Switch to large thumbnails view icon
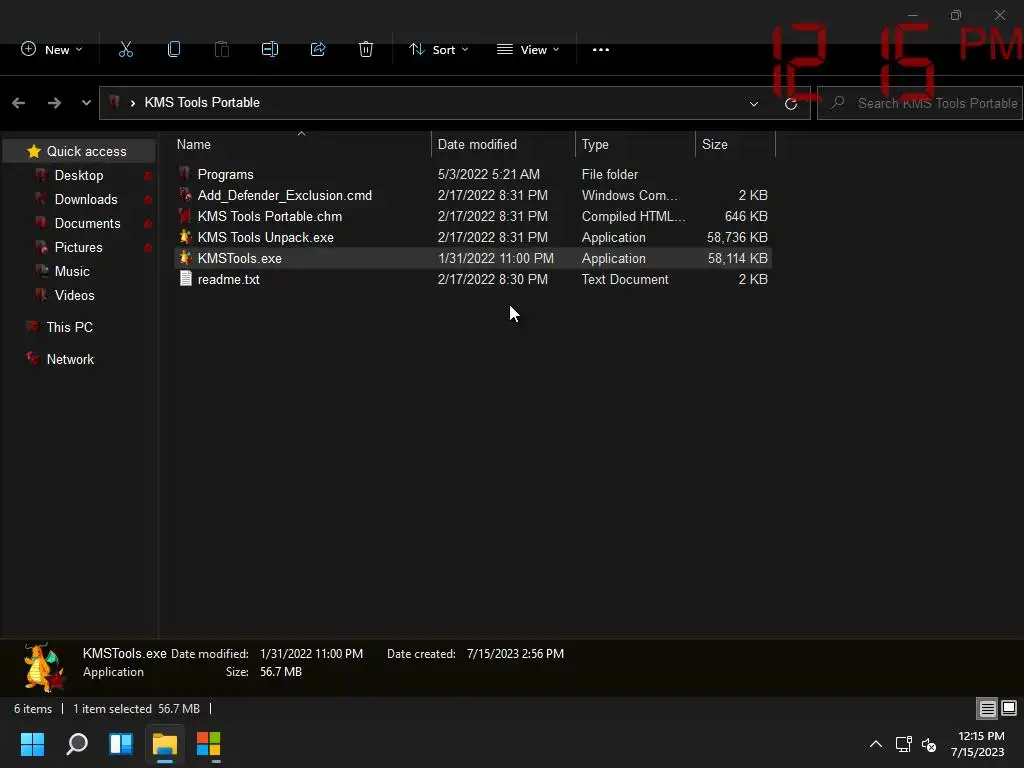Screen dimensions: 1024x768 [x=1009, y=709]
